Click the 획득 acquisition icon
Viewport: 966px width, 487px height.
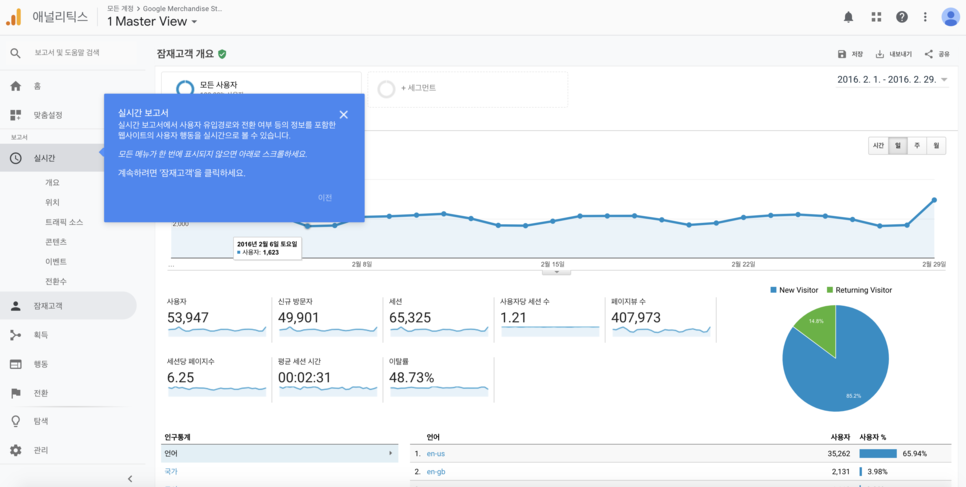[x=16, y=335]
